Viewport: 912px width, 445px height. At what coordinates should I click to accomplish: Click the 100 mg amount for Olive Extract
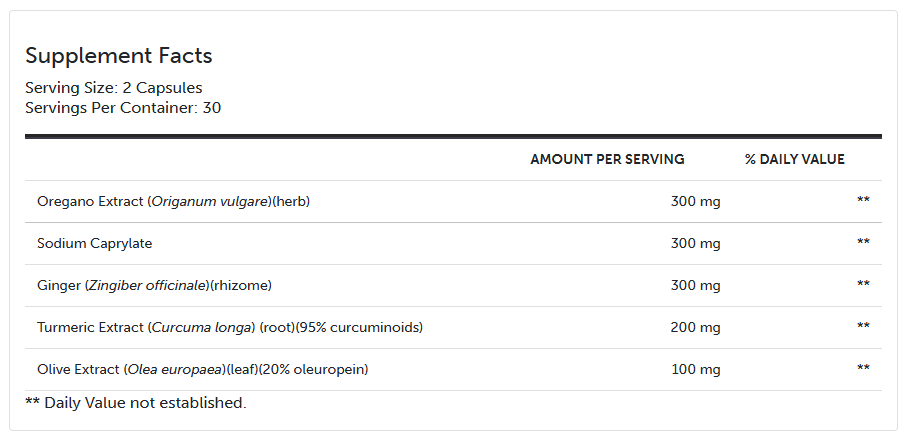(696, 369)
